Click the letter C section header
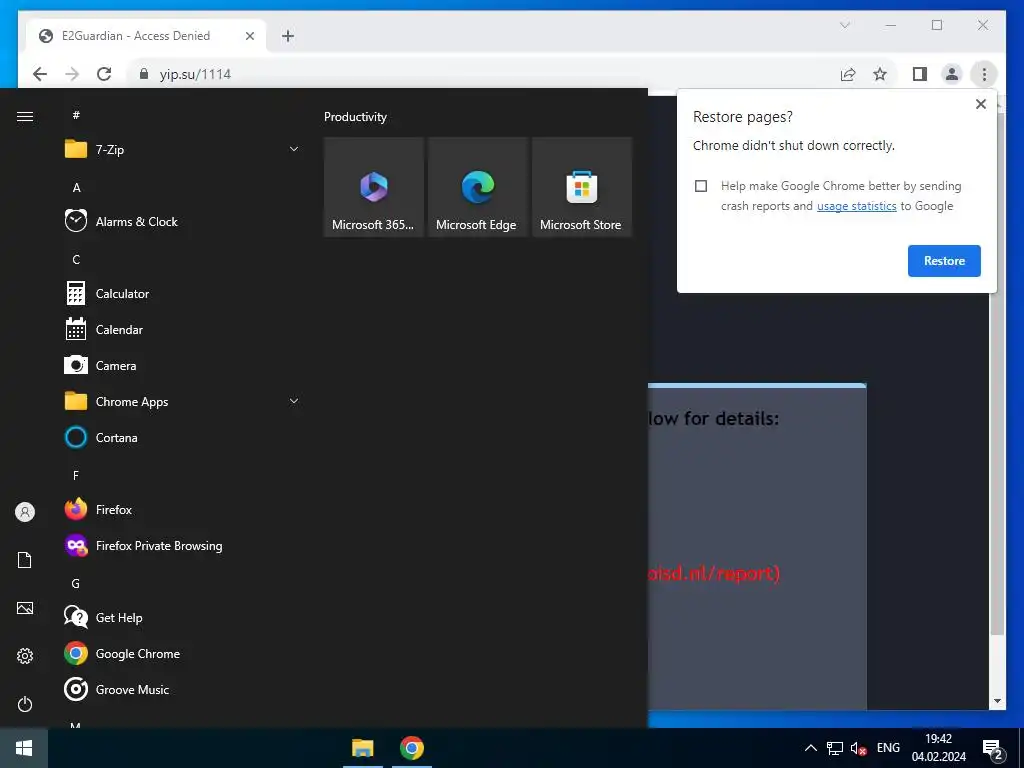The width and height of the screenshot is (1024, 768). coord(76,259)
